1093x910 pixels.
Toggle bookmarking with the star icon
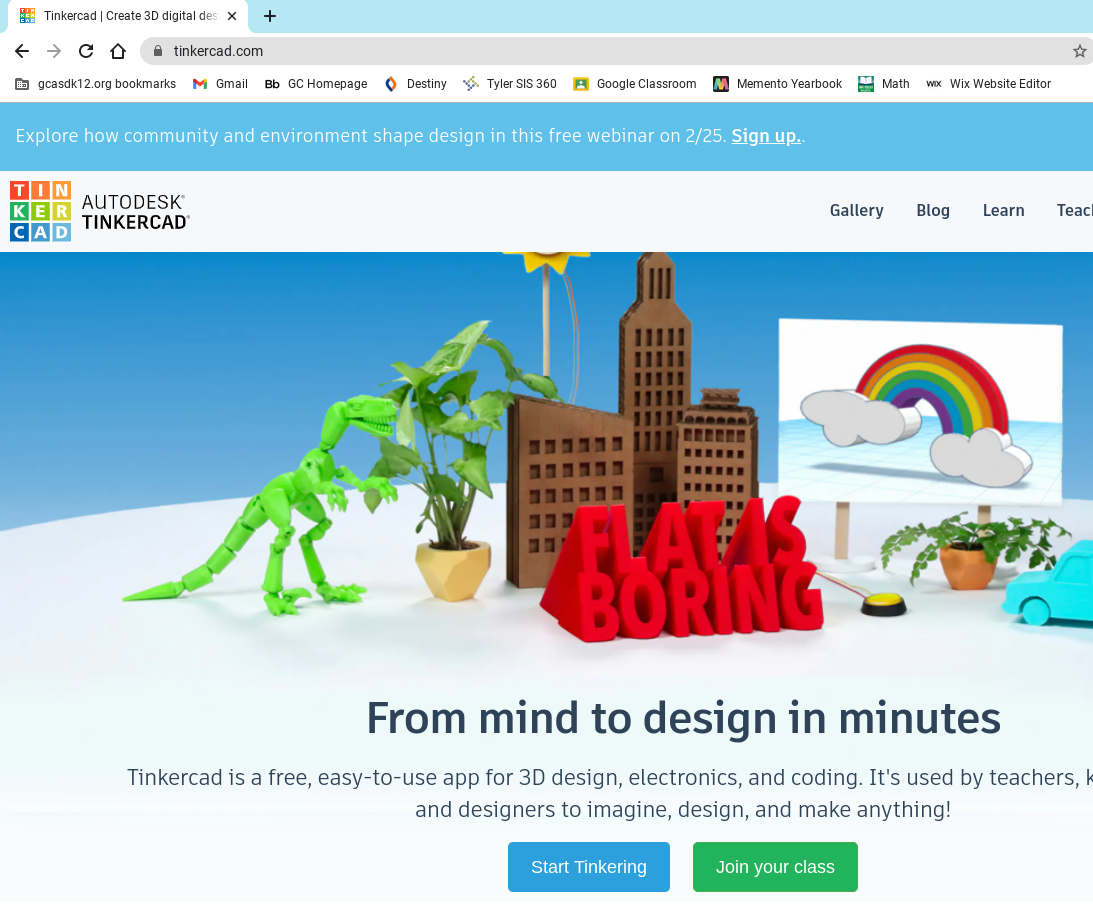click(x=1079, y=50)
